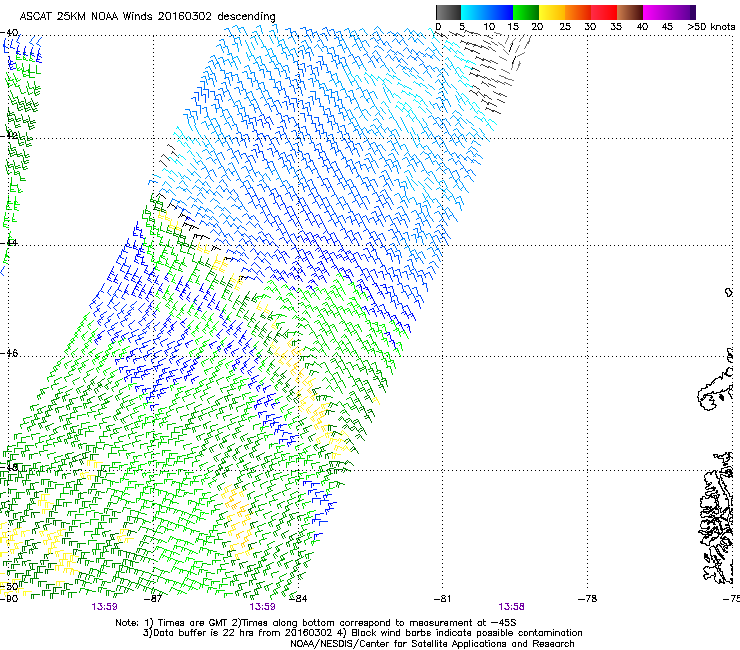Image resolution: width=740 pixels, height=650 pixels.
Task: Click the green 15-20 knots color segment
Action: 526,12
